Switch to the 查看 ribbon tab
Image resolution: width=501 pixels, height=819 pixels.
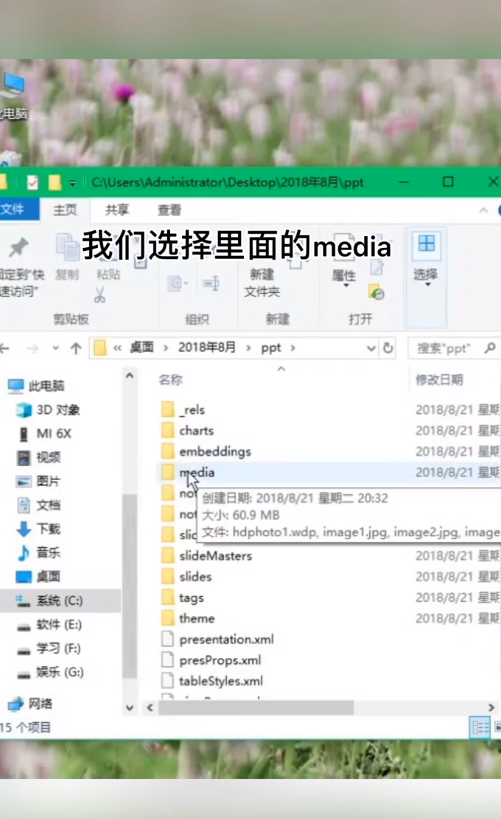pyautogui.click(x=169, y=210)
